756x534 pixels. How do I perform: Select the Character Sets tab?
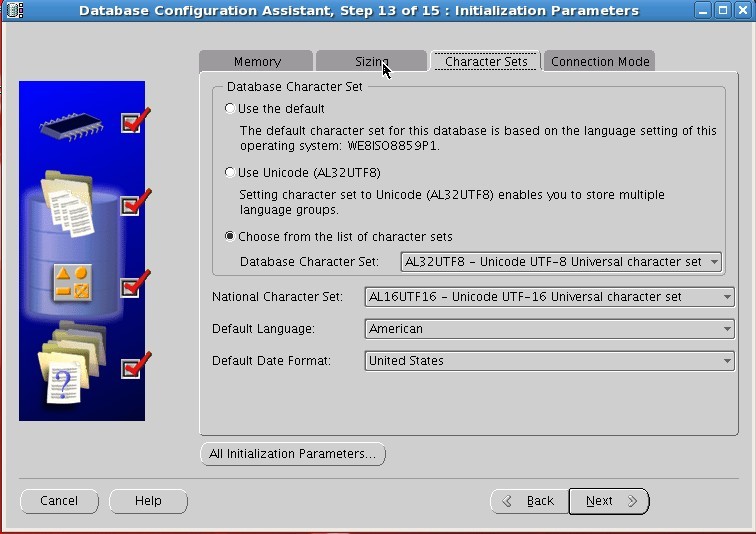tap(486, 61)
